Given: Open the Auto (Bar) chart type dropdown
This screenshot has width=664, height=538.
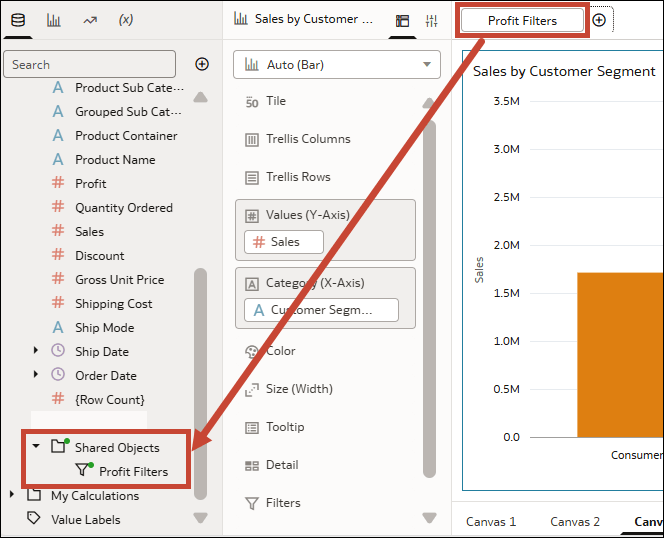Looking at the screenshot, I should pyautogui.click(x=337, y=65).
